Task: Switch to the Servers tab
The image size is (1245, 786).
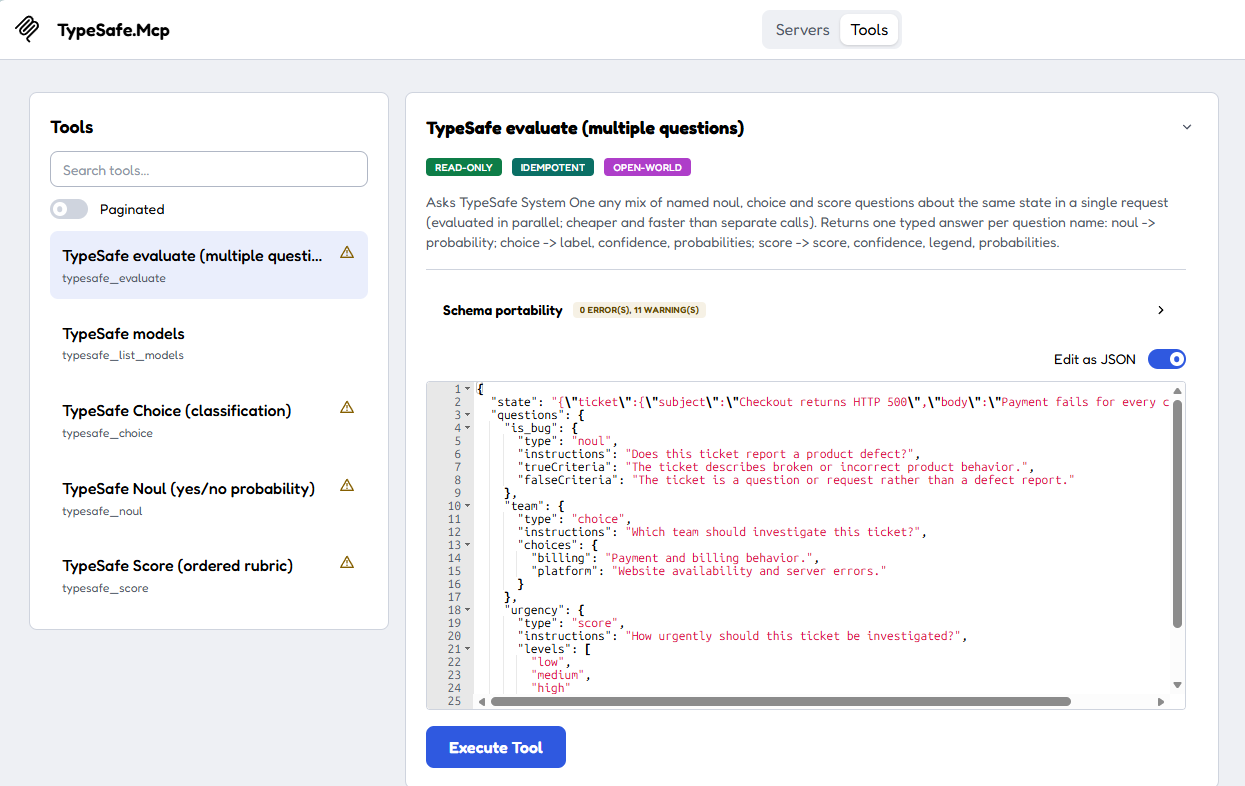Action: (802, 30)
